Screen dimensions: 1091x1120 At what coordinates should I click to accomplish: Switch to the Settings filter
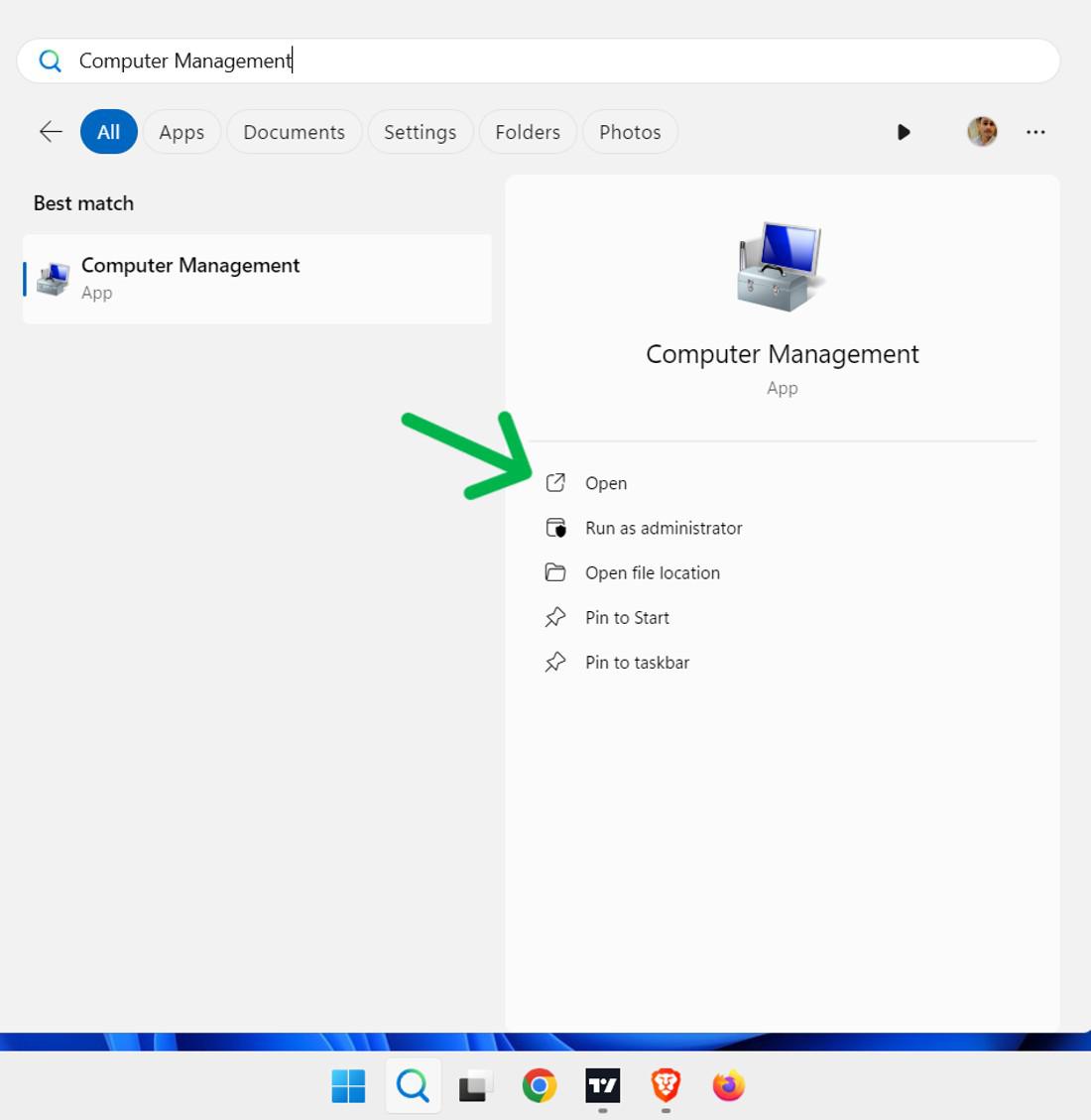[420, 131]
